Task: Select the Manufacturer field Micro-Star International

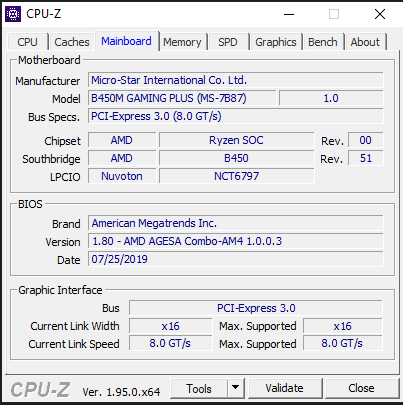Action: 236,80
